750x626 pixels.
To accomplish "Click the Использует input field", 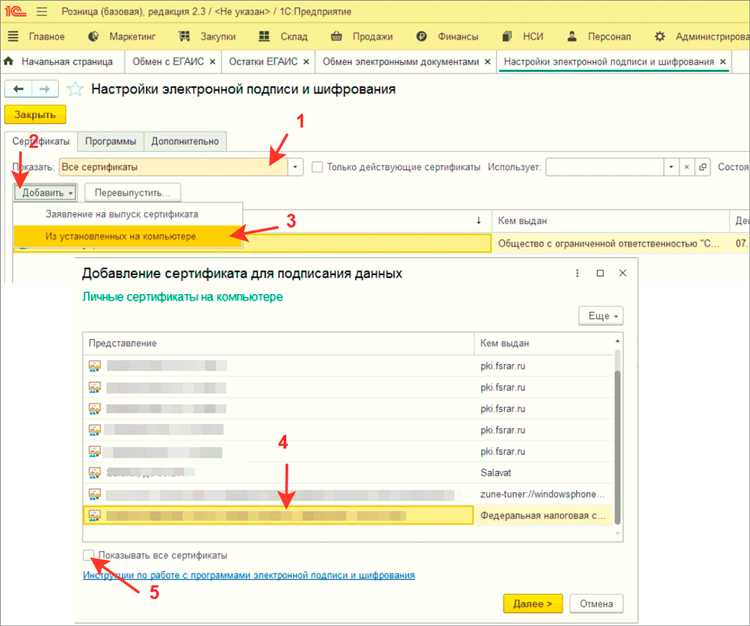I will pos(605,167).
